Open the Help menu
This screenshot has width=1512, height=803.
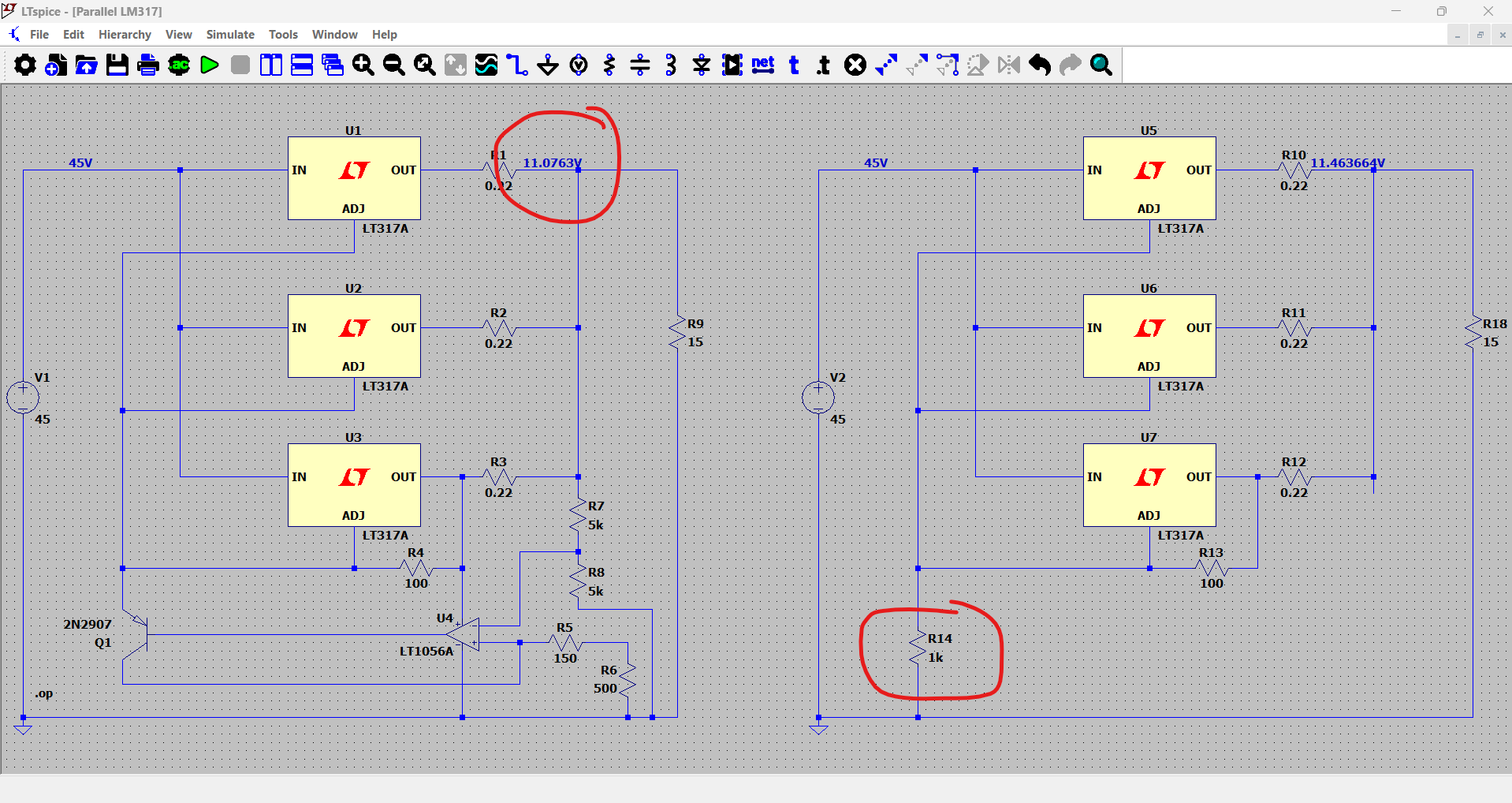tap(385, 35)
